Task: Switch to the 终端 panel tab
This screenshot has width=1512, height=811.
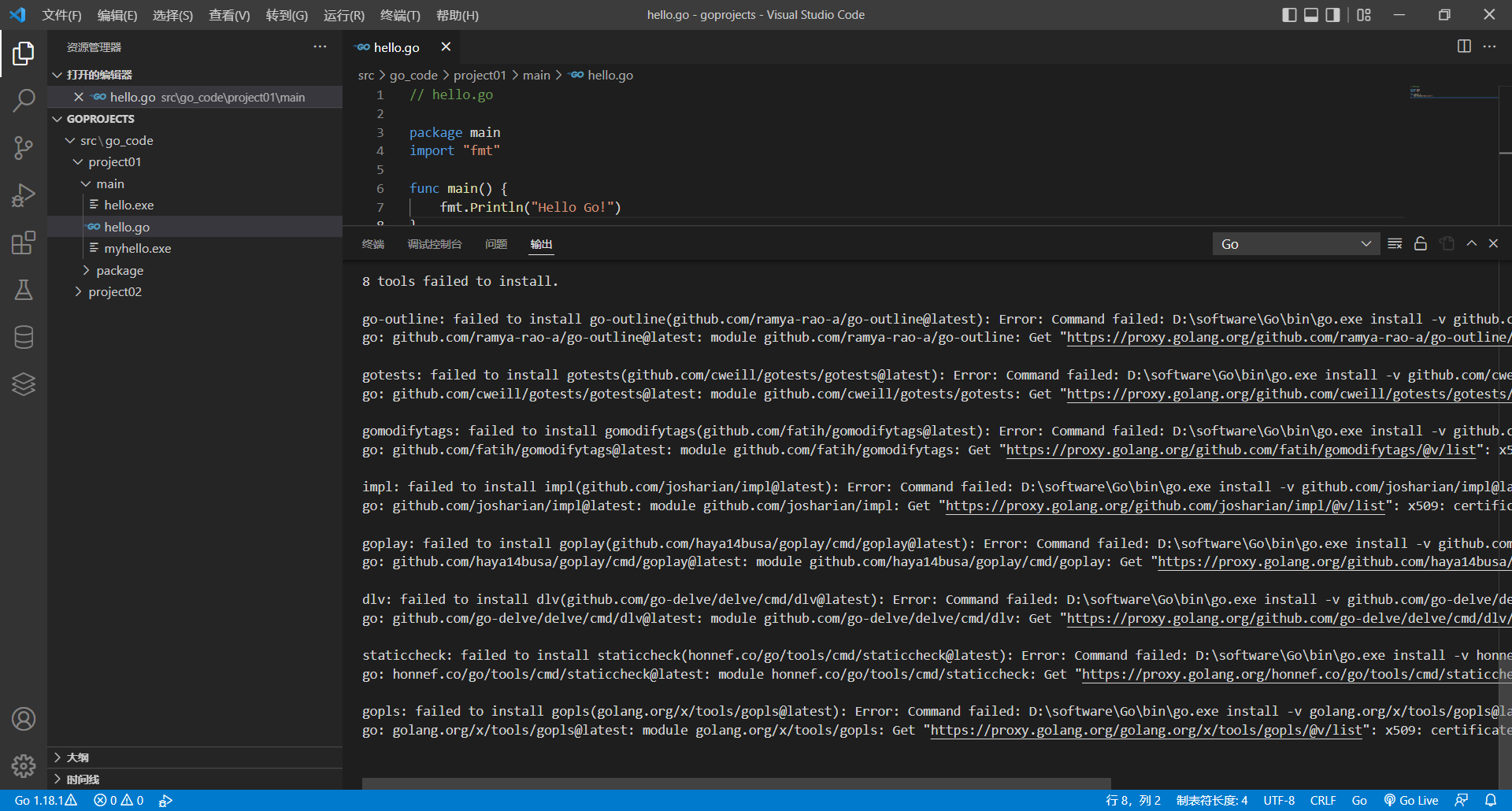Action: point(373,244)
